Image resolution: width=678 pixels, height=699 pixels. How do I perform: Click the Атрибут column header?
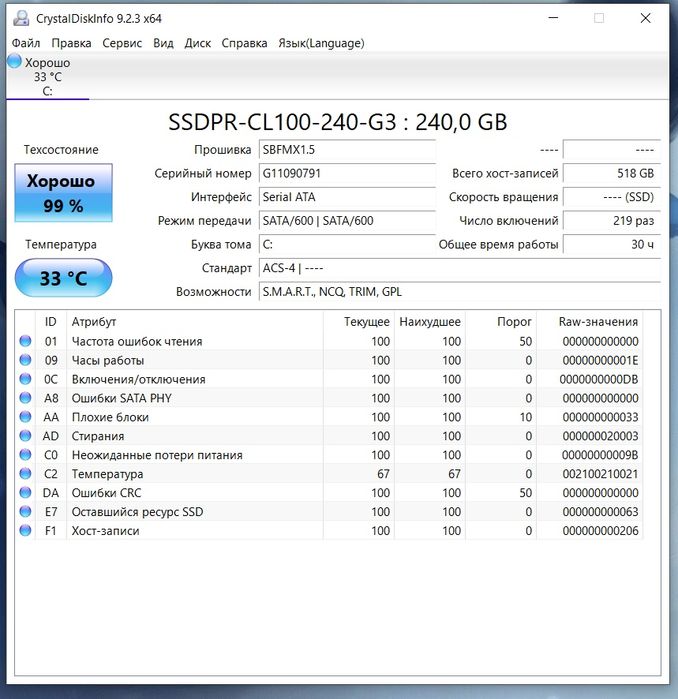click(195, 321)
